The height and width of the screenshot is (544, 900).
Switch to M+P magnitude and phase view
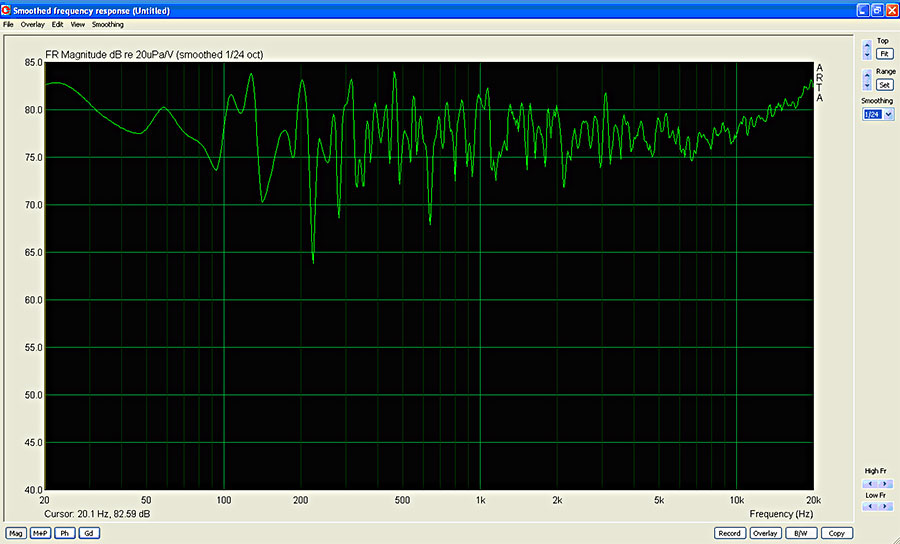click(x=40, y=533)
